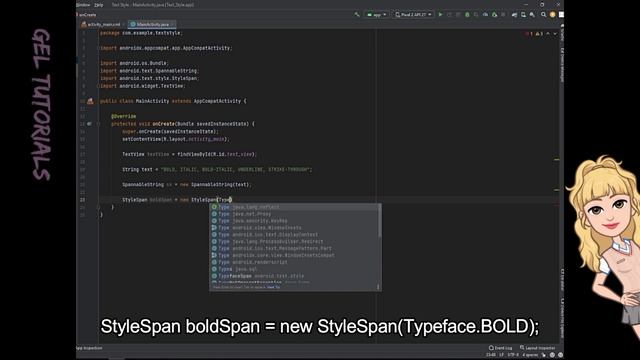Go to previous highlighted error arrow
Image resolution: width=640 pixels, height=360 pixels.
click(548, 34)
